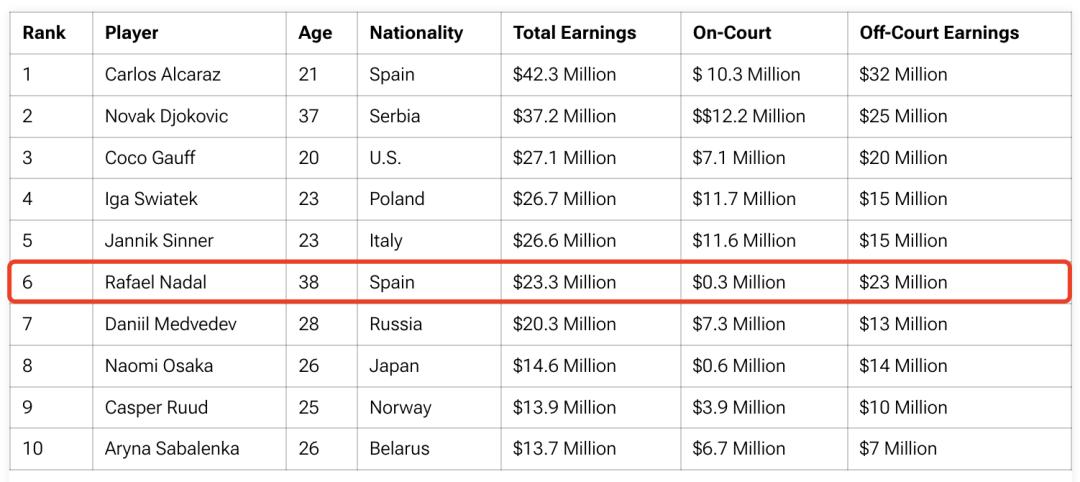This screenshot has height=482, width=1080.
Task: Click Rafael Nadal's $0.3 Million on-court cell
Action: 738,282
